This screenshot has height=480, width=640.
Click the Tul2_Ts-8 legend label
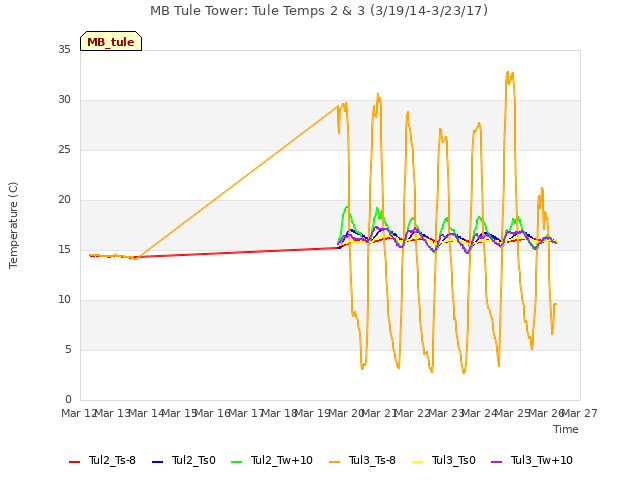pyautogui.click(x=112, y=460)
